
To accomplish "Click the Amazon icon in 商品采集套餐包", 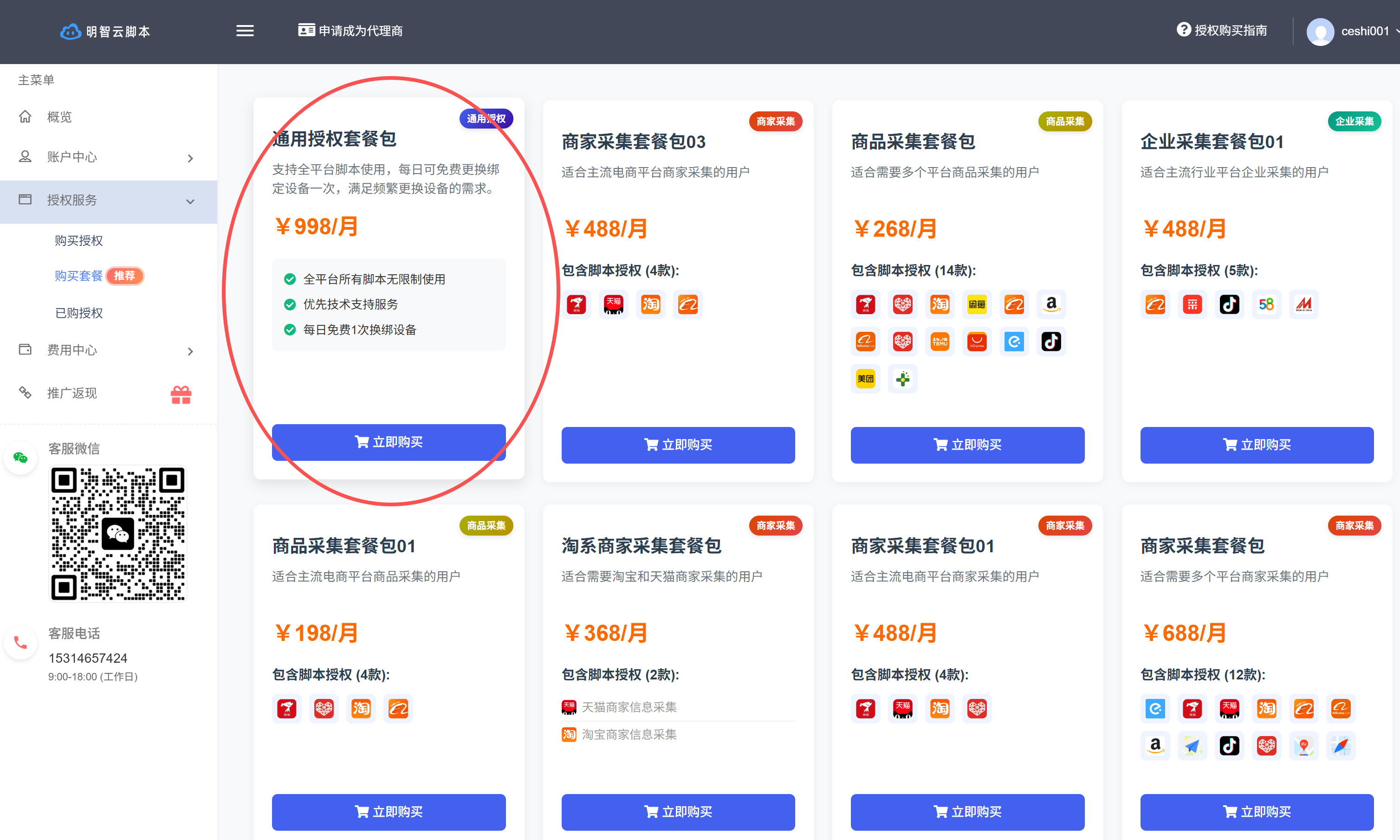I will [1051, 304].
